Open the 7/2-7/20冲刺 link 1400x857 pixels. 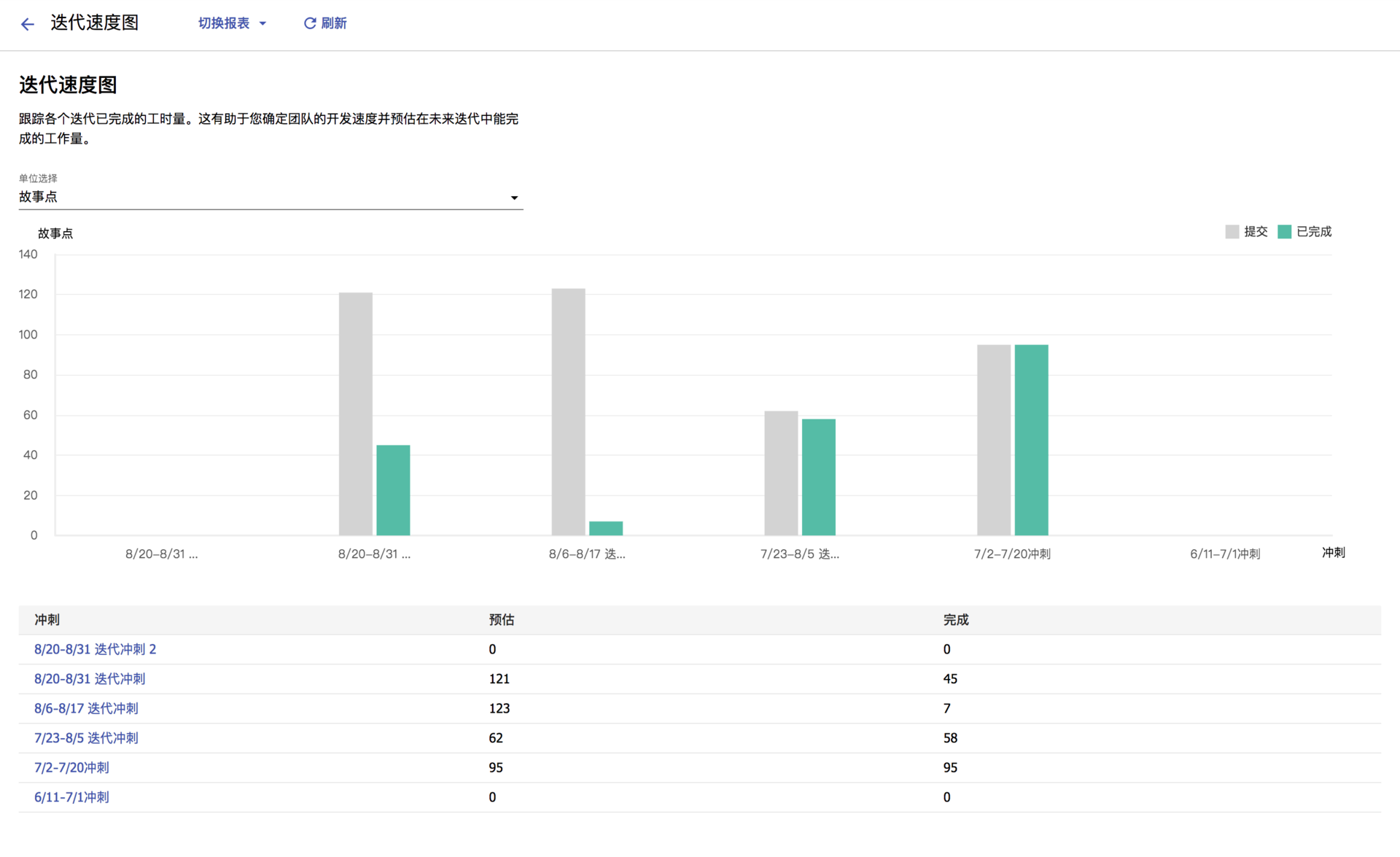click(x=71, y=767)
